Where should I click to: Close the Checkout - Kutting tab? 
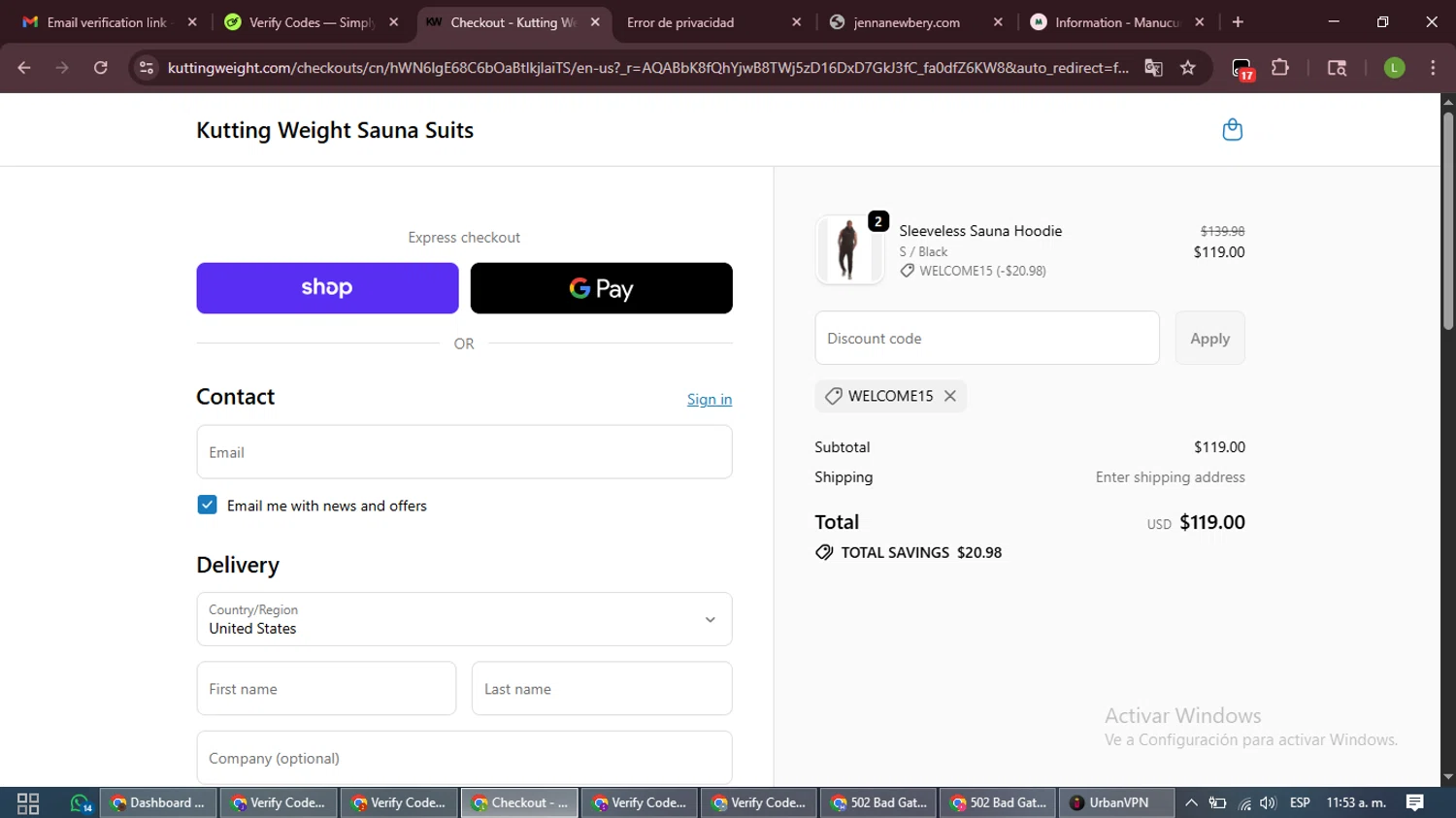[595, 22]
